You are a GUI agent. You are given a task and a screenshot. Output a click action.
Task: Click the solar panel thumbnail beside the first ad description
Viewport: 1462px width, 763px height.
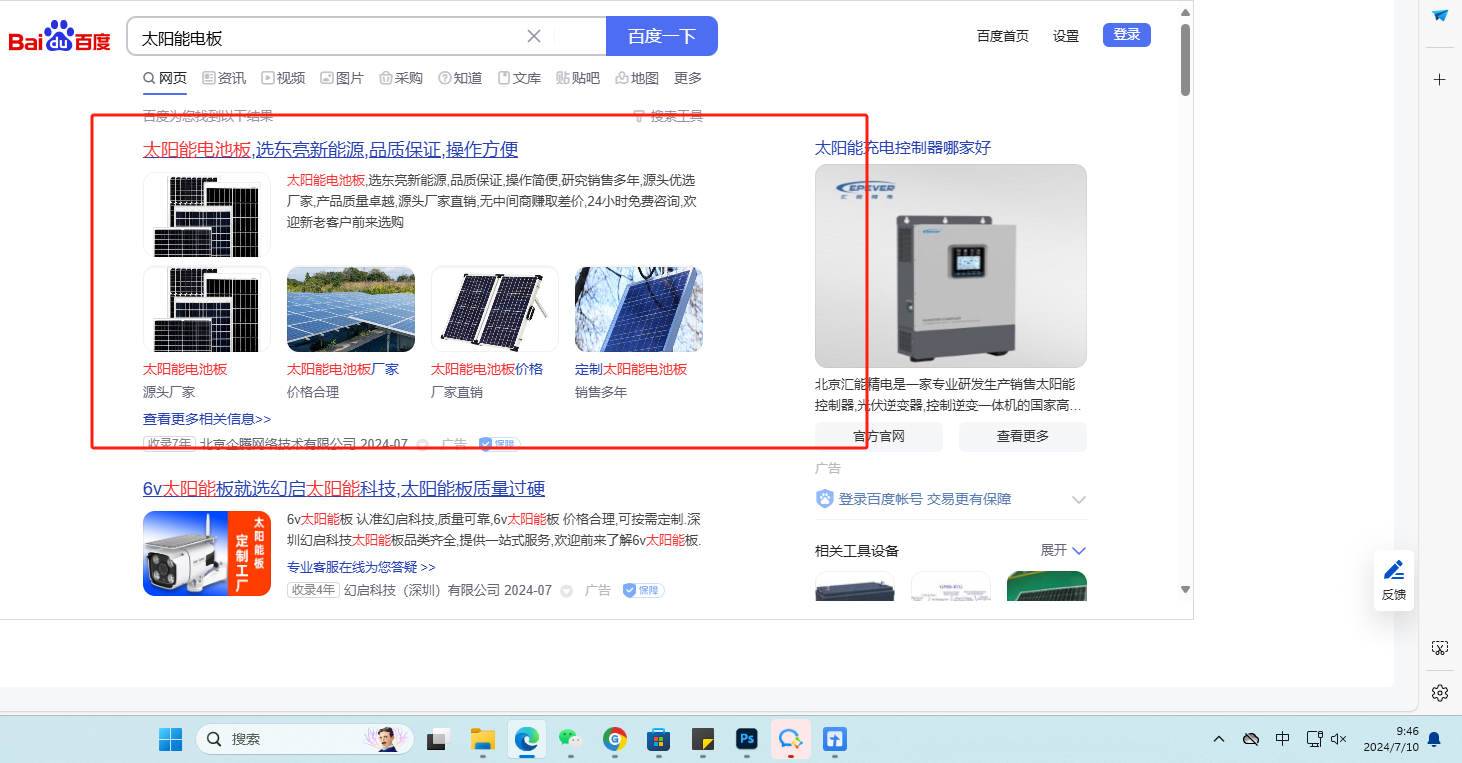click(x=207, y=214)
